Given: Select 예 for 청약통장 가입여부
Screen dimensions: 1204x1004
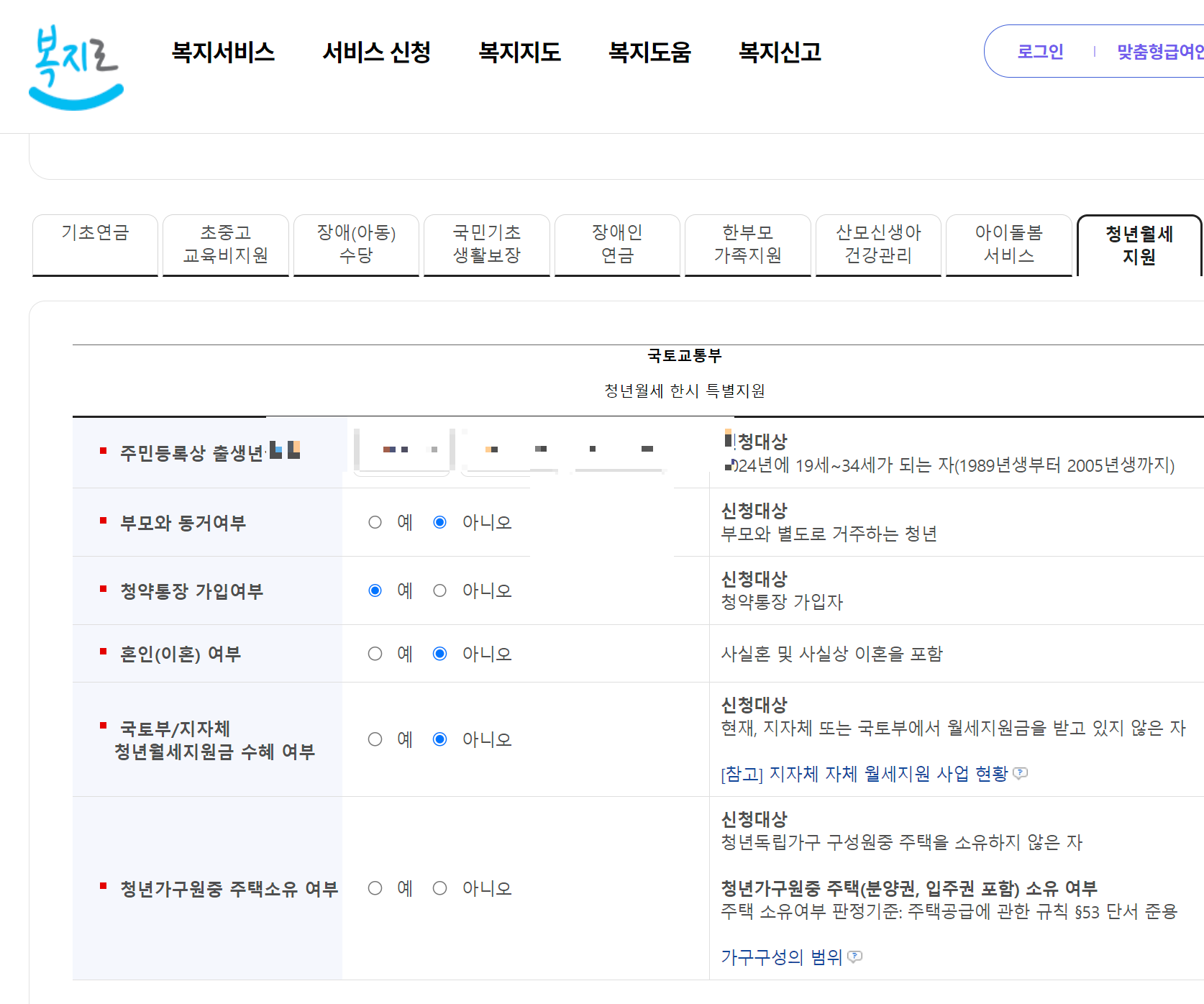Looking at the screenshot, I should (375, 590).
